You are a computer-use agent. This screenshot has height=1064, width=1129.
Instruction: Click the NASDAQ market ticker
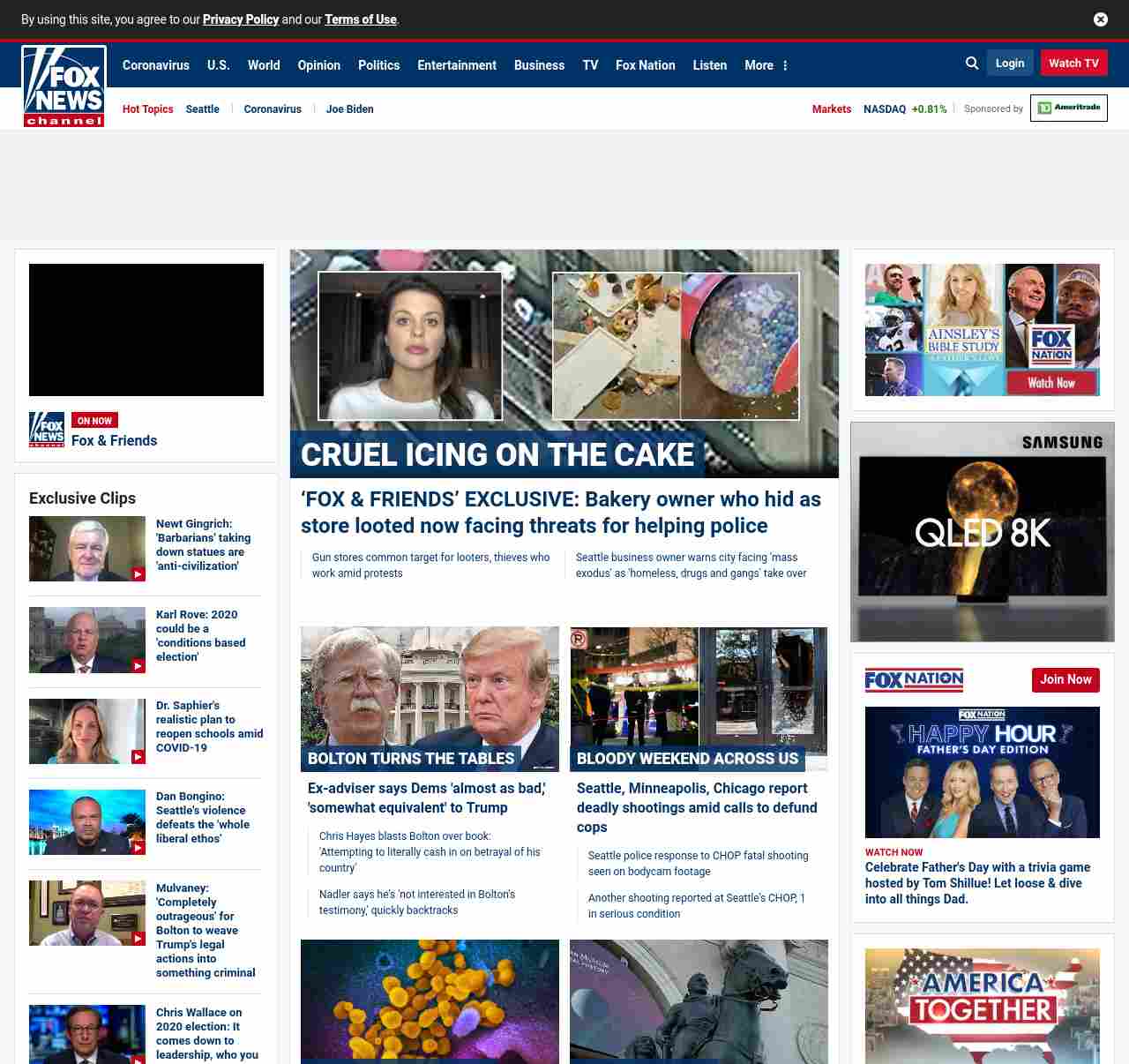(904, 109)
